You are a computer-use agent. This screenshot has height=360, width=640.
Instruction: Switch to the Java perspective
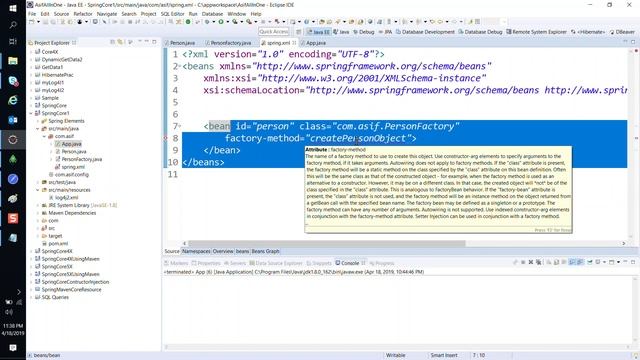342,32
